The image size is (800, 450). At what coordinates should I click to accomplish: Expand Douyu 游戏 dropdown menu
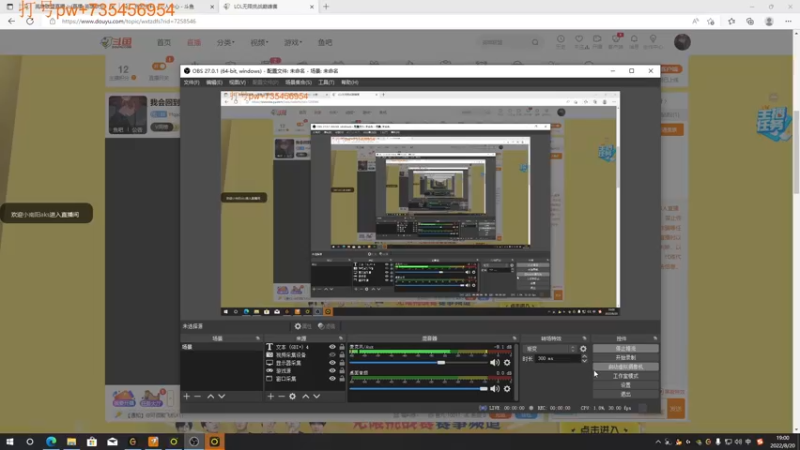[x=293, y=42]
